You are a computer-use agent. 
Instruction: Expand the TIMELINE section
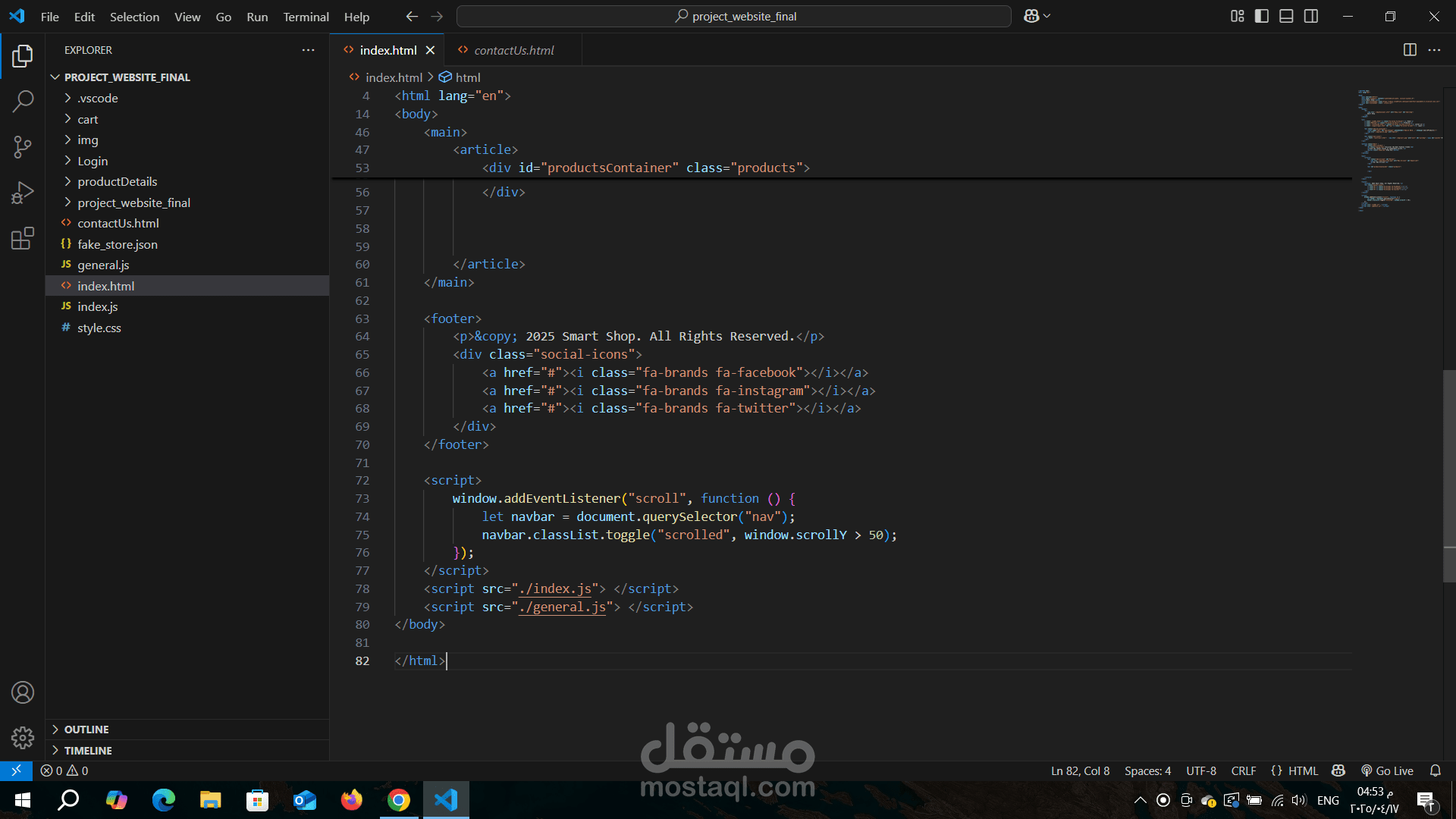pyautogui.click(x=88, y=751)
